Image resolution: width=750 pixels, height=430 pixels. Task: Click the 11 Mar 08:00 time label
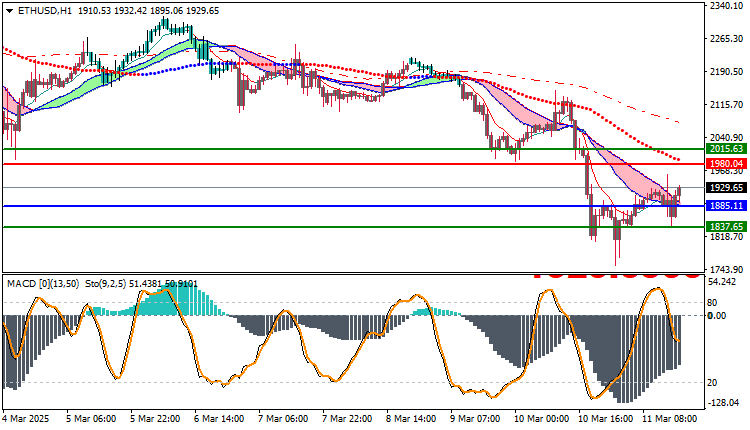[x=669, y=419]
